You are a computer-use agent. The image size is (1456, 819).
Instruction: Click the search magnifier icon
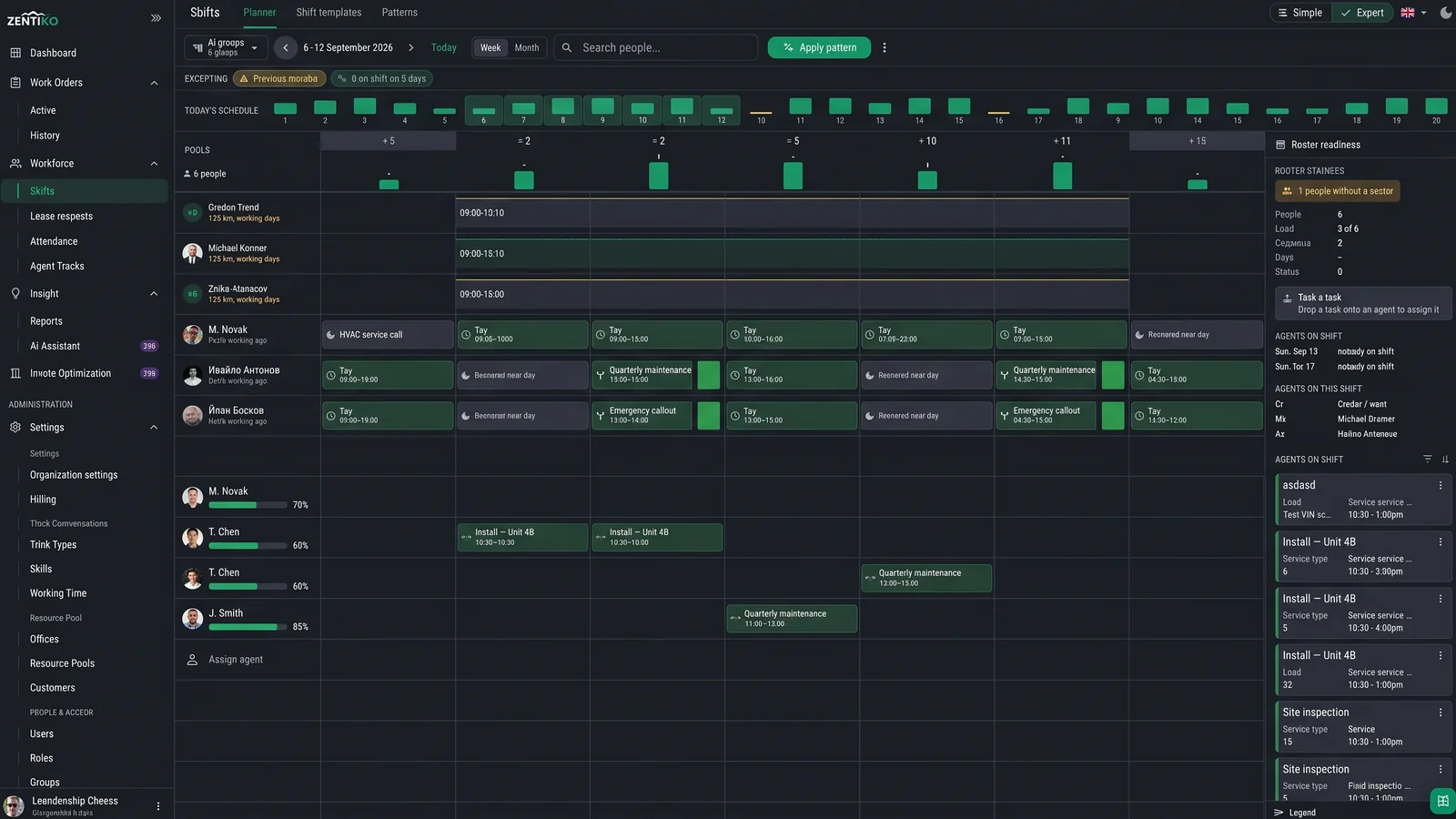[566, 47]
